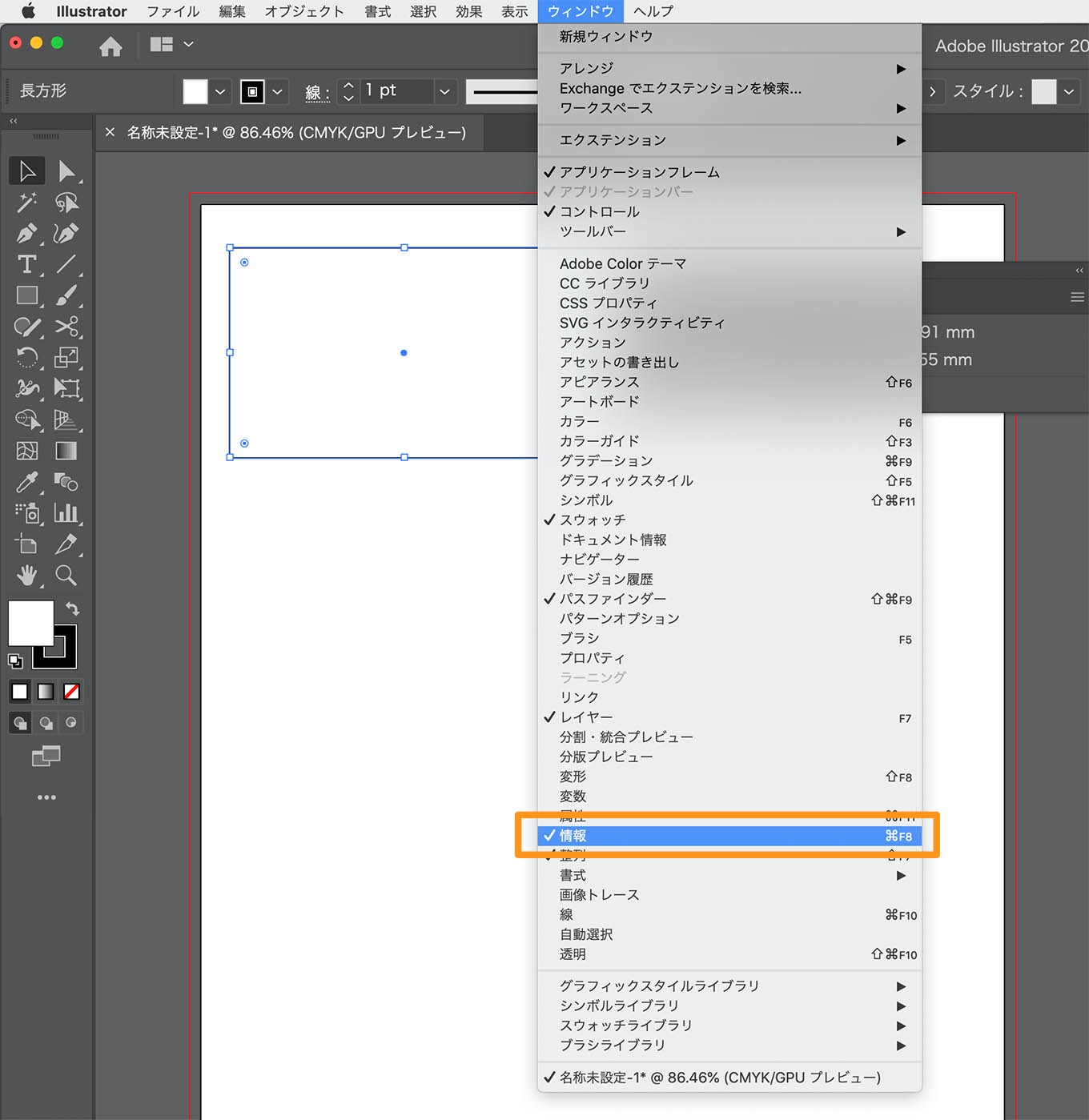
Task: Open the panel options hamburger menu
Action: coord(1077,297)
